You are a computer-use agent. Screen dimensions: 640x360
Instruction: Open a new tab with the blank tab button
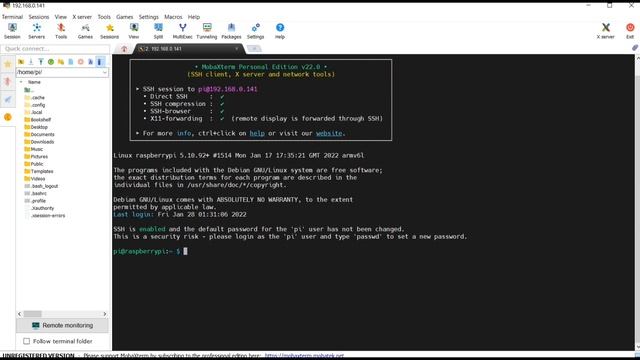coord(254,49)
